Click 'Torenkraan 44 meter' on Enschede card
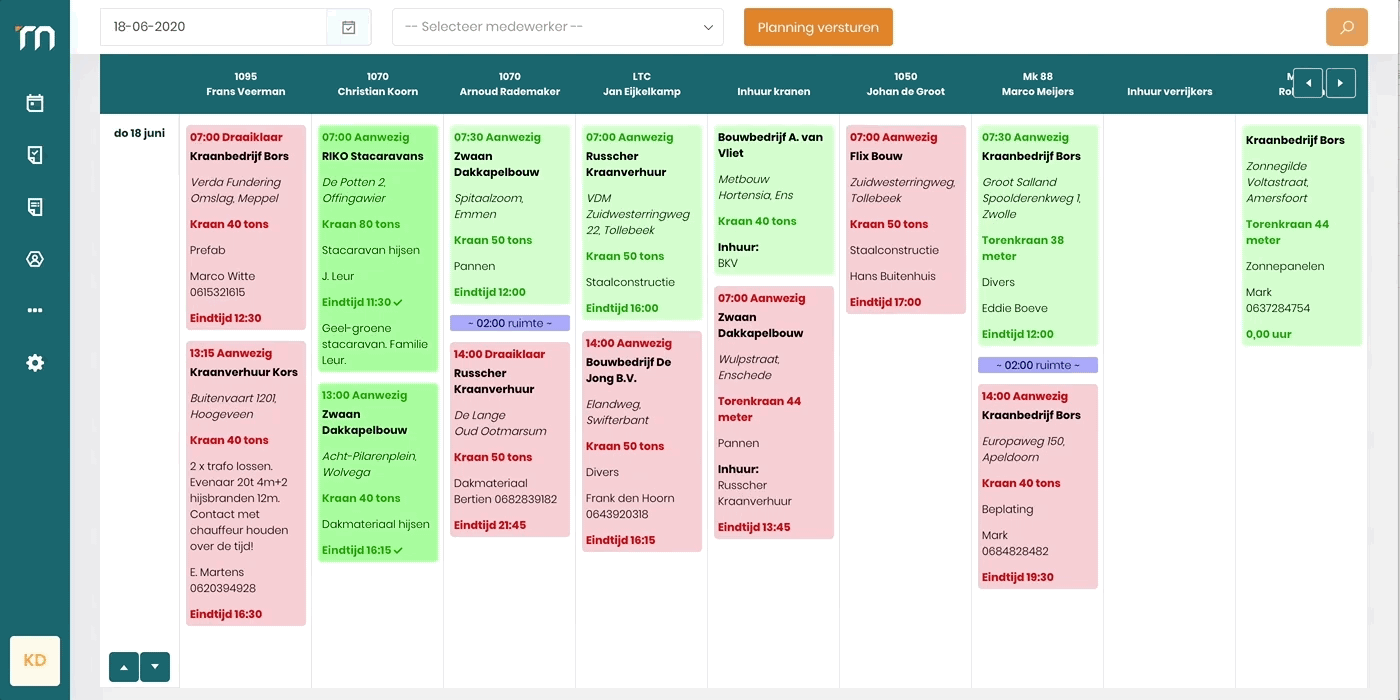Image resolution: width=1400 pixels, height=700 pixels. pyautogui.click(x=759, y=409)
